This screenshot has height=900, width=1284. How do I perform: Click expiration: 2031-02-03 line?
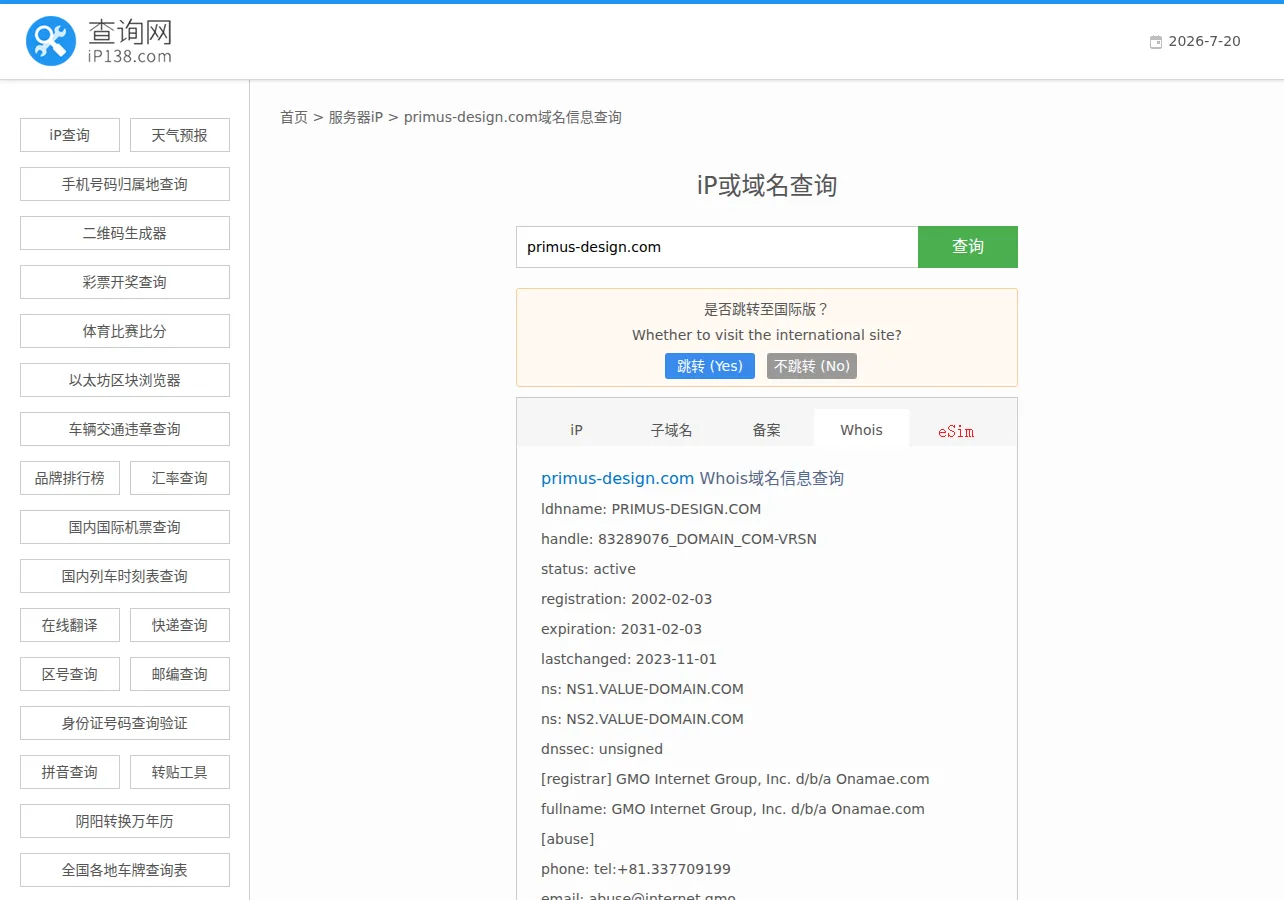coord(622,629)
